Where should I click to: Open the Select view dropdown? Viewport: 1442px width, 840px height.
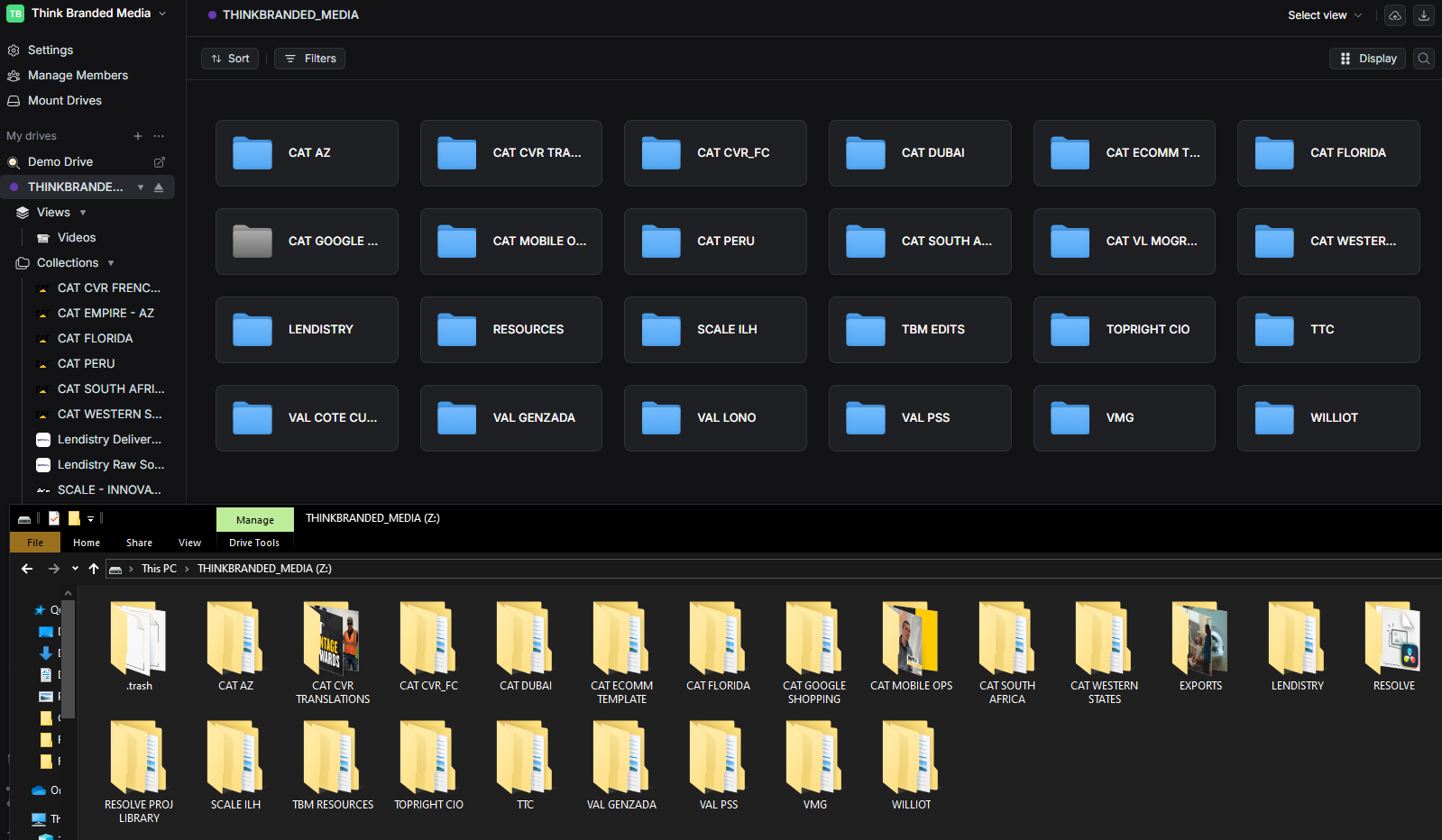(1325, 15)
